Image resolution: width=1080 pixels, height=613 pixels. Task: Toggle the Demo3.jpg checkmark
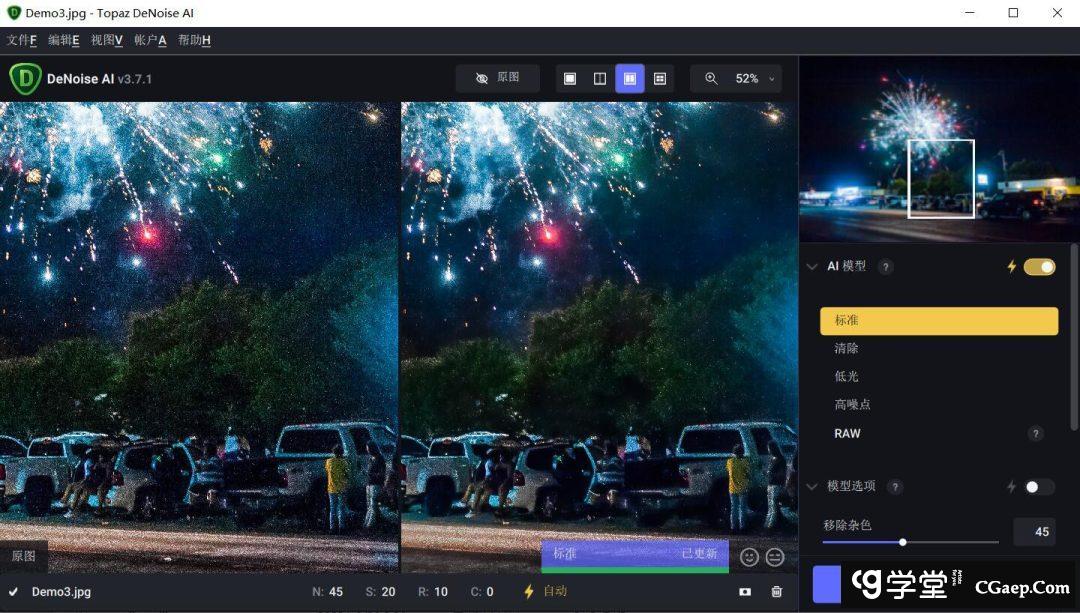point(14,592)
